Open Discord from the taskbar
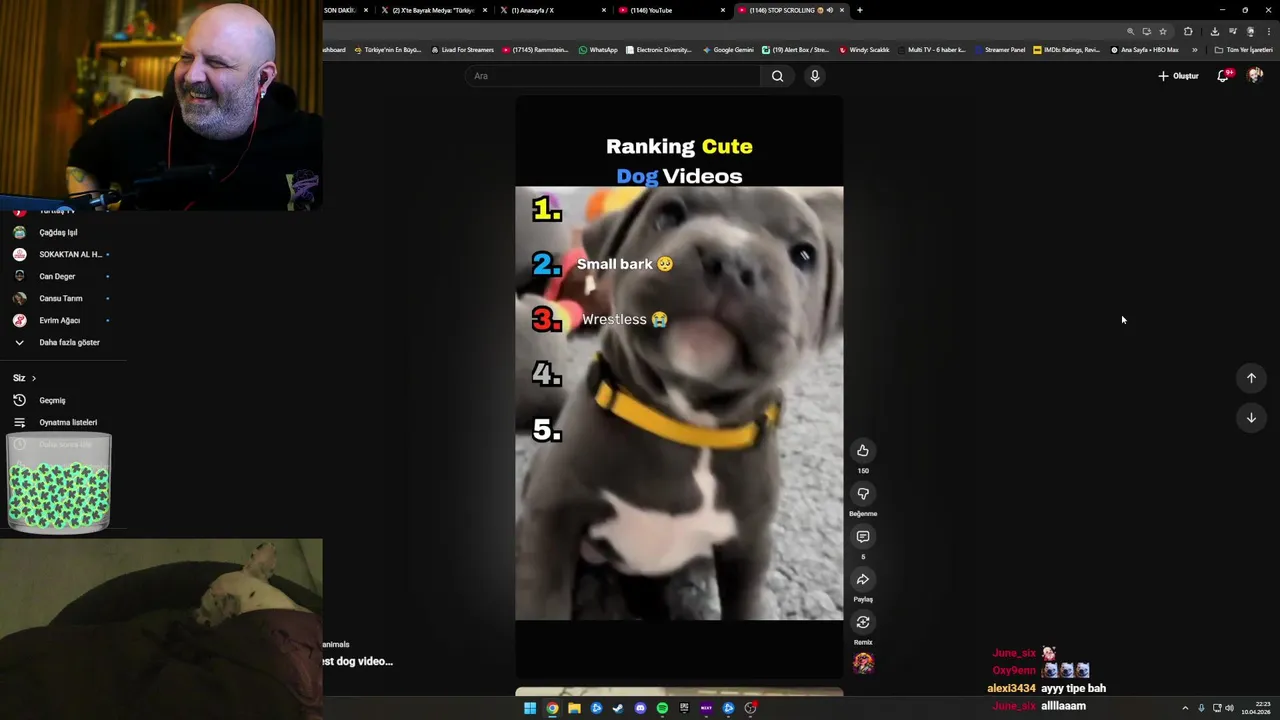 tap(640, 708)
